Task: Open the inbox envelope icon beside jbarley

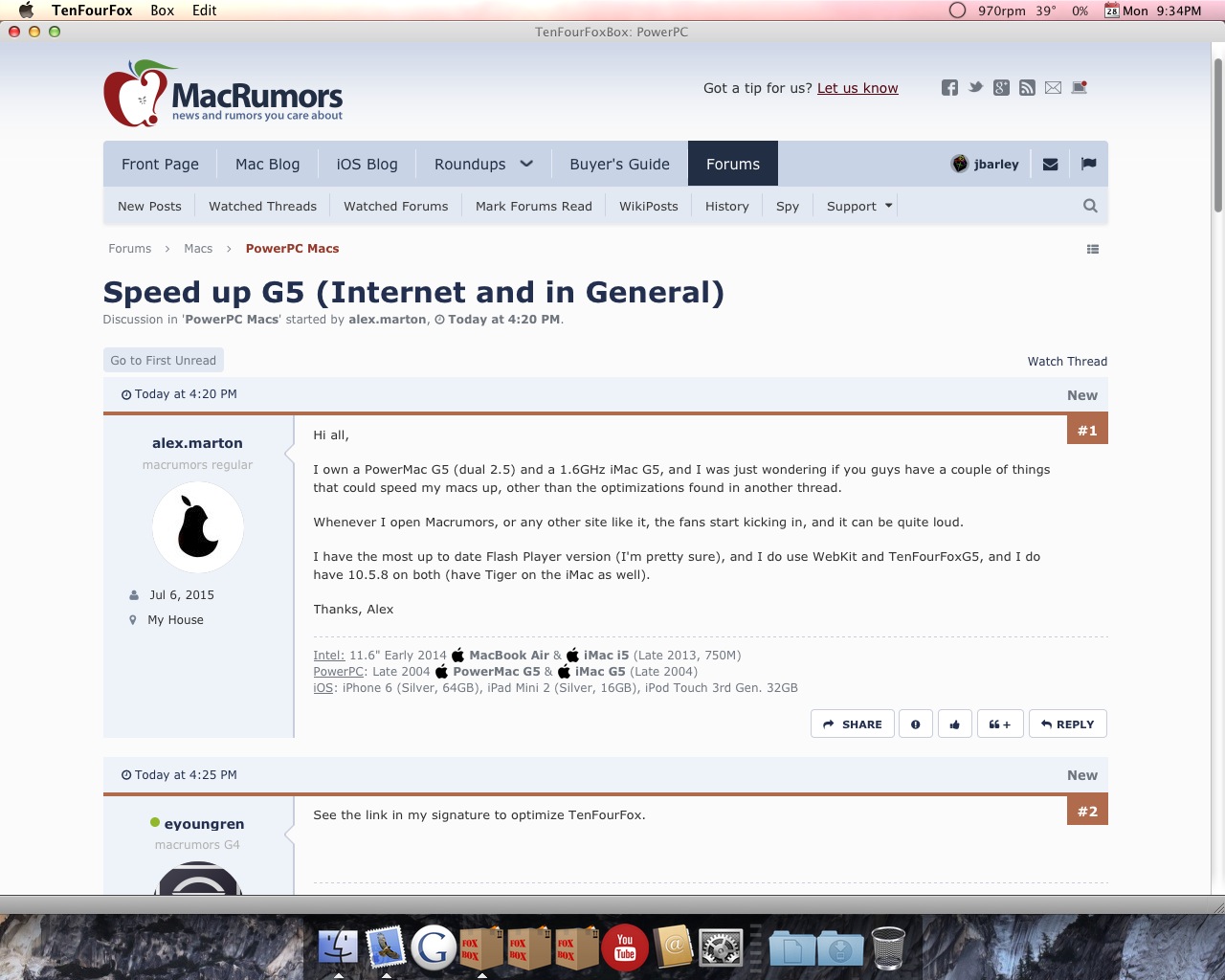Action: coord(1050,164)
